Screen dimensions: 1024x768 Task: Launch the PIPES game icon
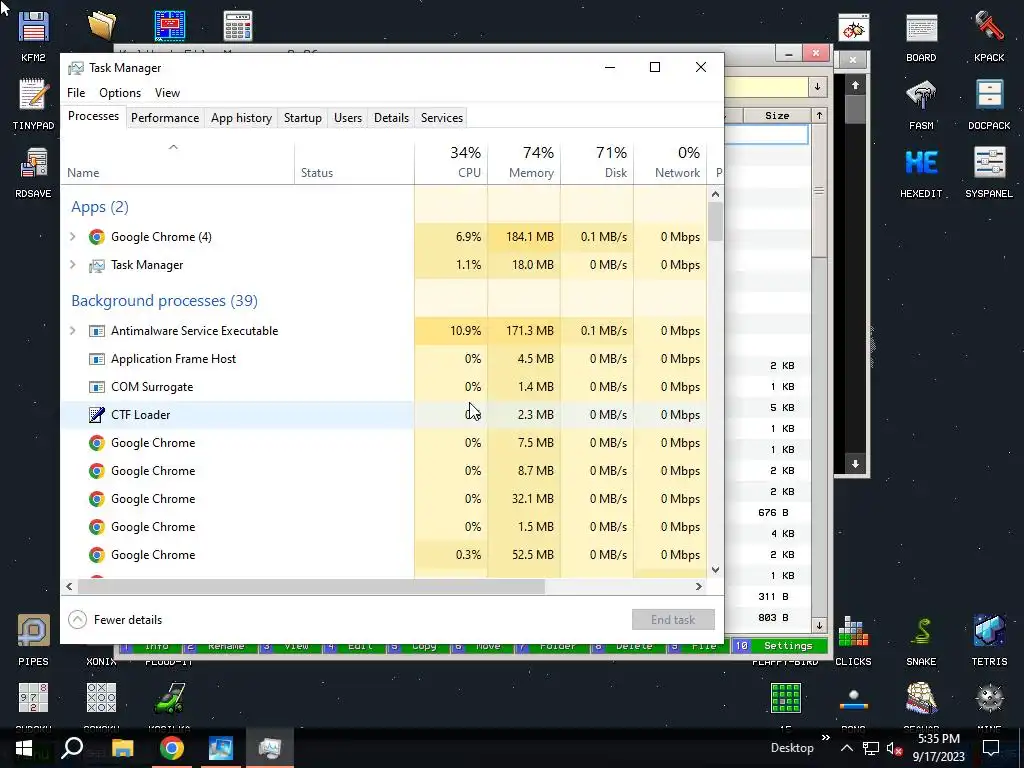(x=33, y=631)
